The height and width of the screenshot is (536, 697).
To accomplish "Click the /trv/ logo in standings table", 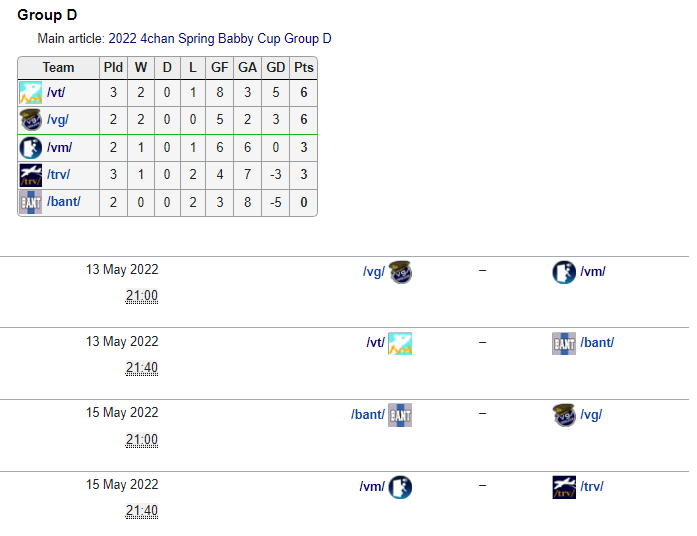I will [31, 175].
